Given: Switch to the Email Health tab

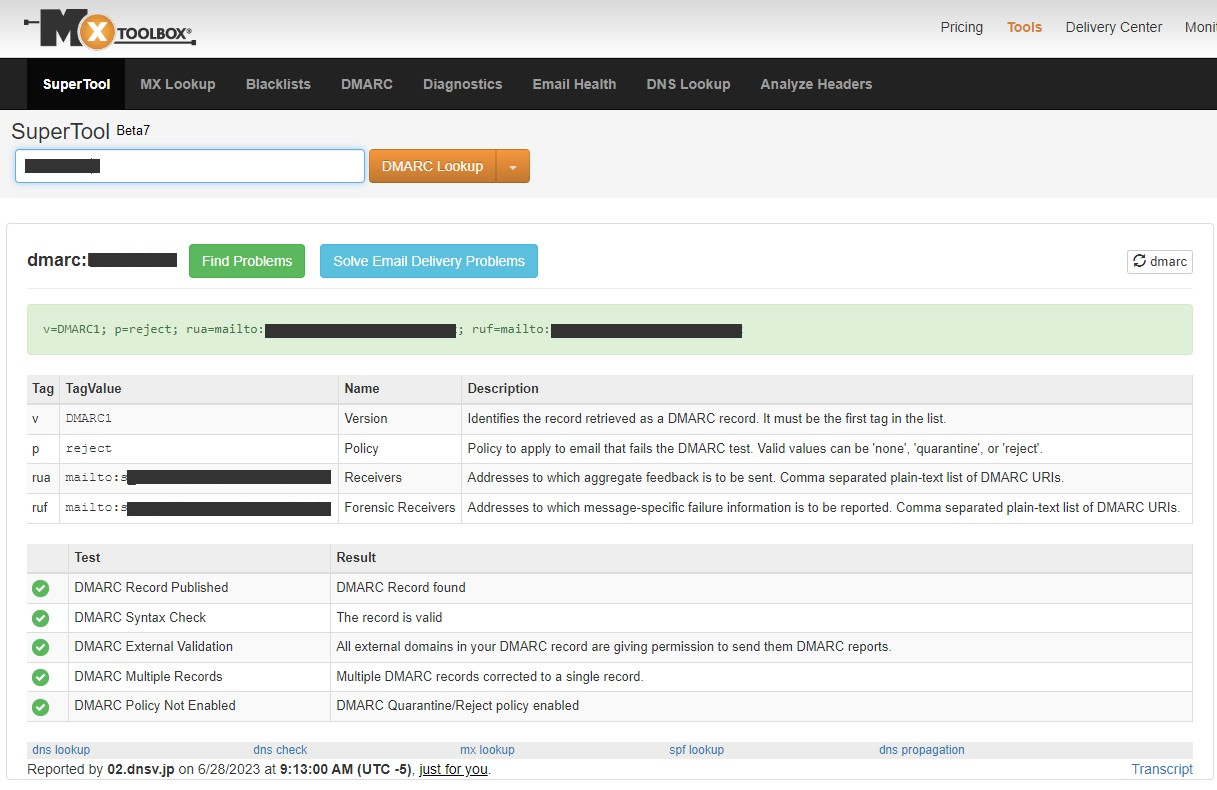Looking at the screenshot, I should tap(575, 84).
